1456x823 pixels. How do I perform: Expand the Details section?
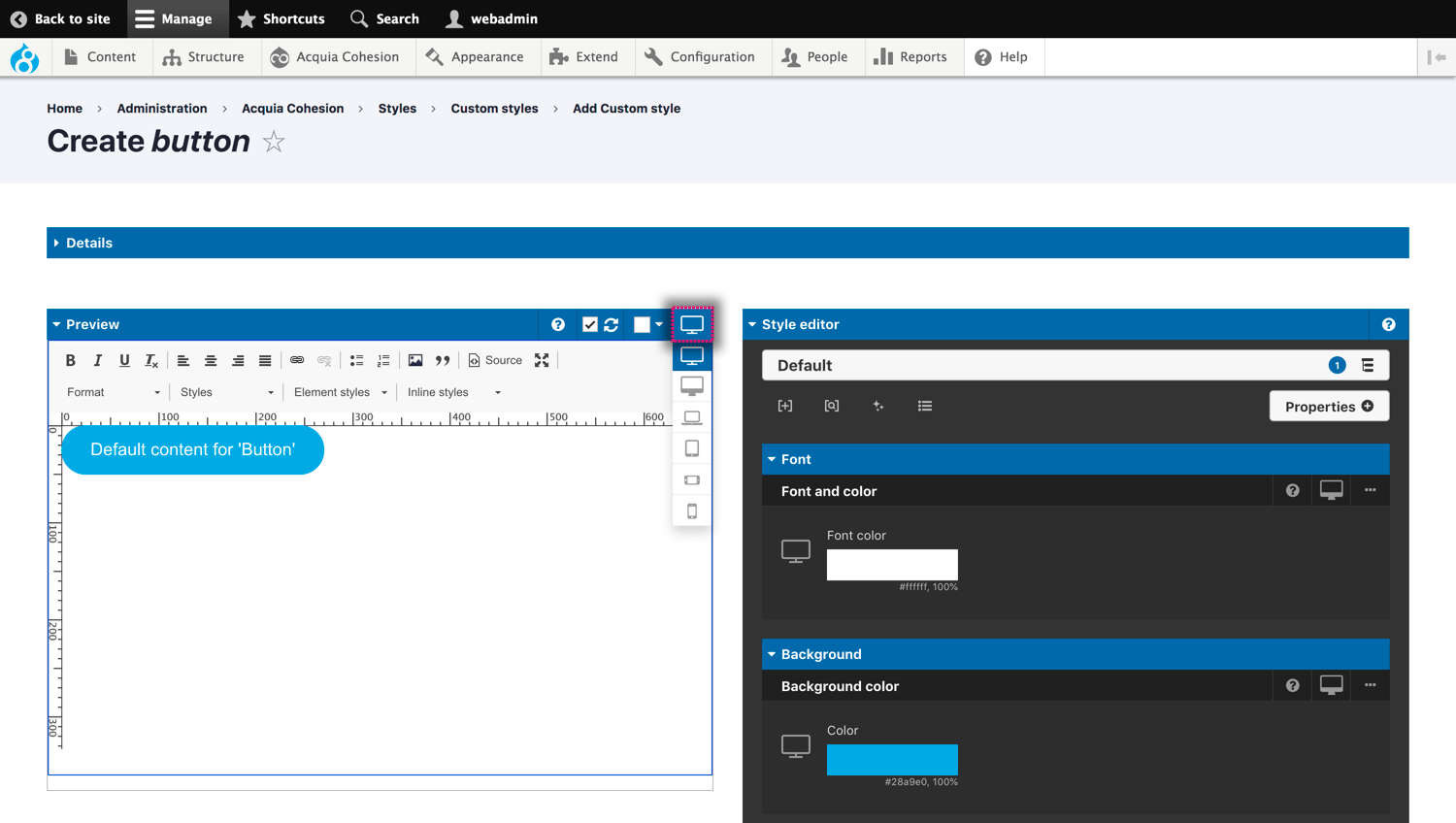tap(89, 243)
